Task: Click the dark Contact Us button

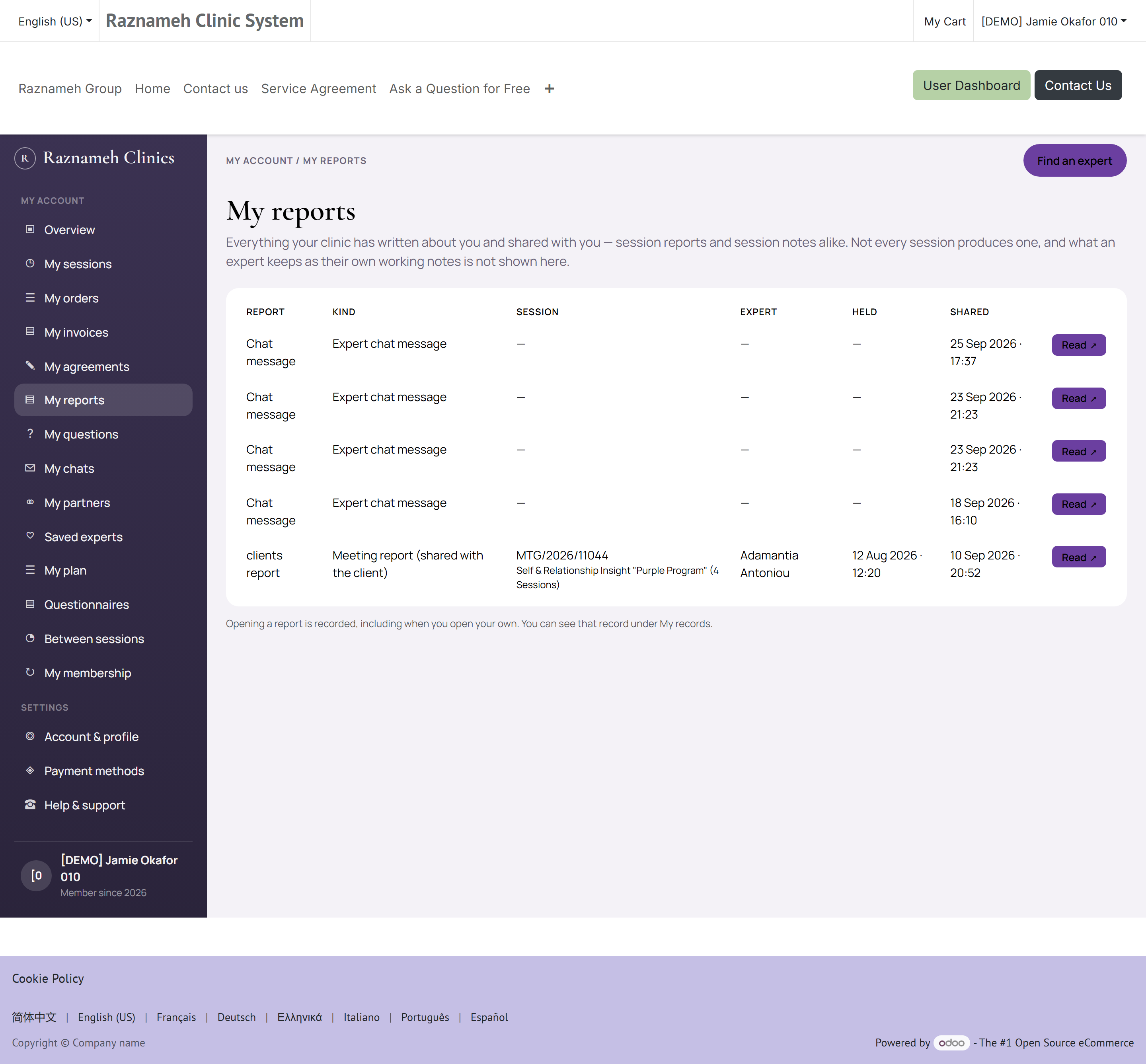Action: click(x=1078, y=85)
